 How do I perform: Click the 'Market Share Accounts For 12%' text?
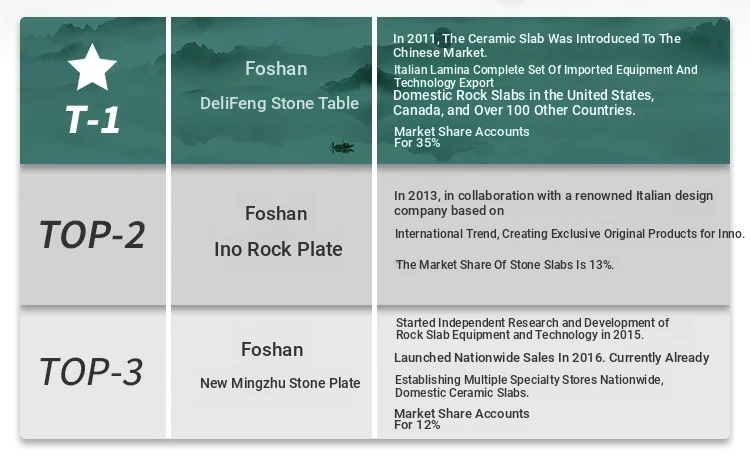click(461, 419)
